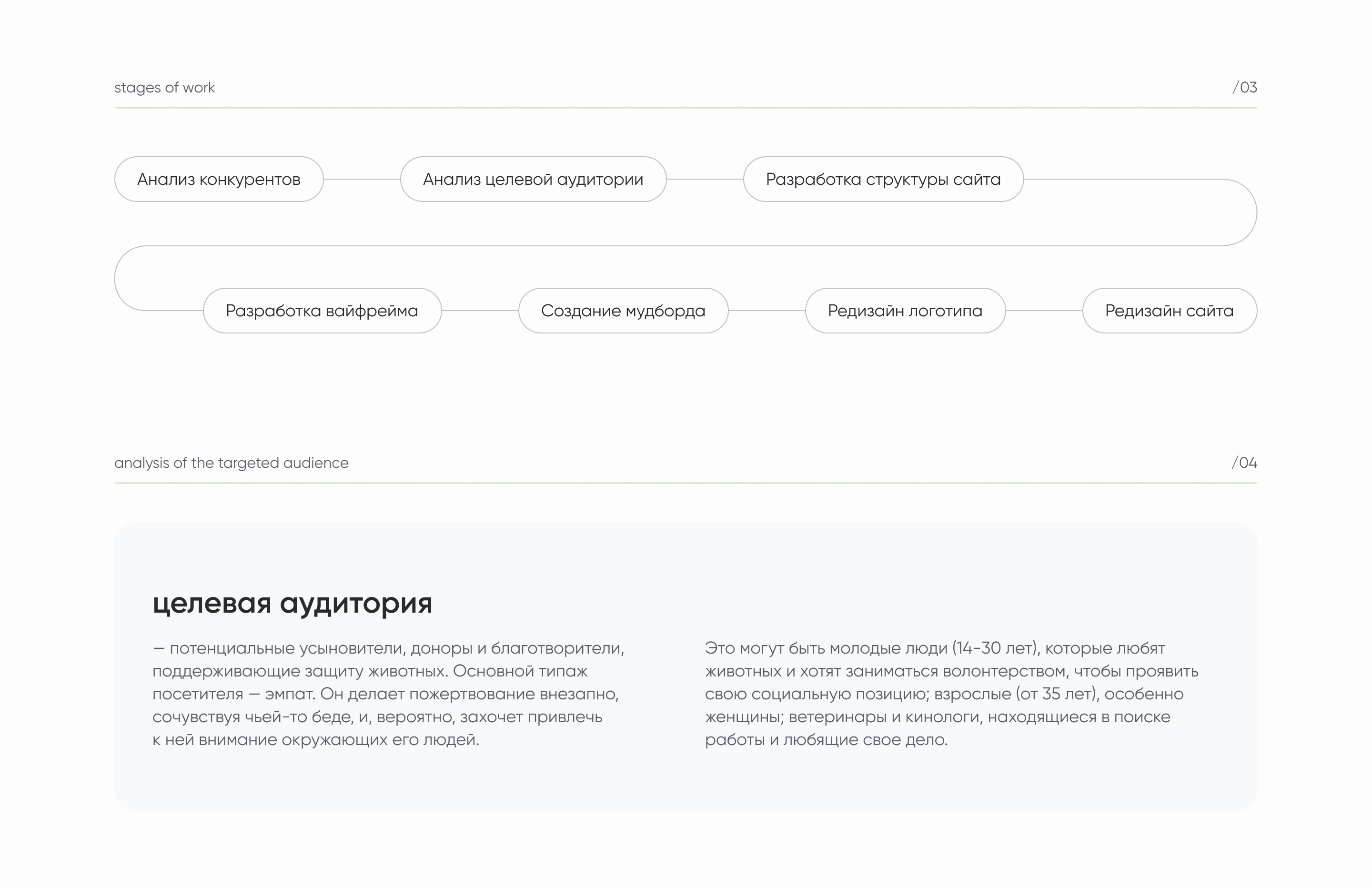Click the divider line under 'stages of work'

coord(685,108)
